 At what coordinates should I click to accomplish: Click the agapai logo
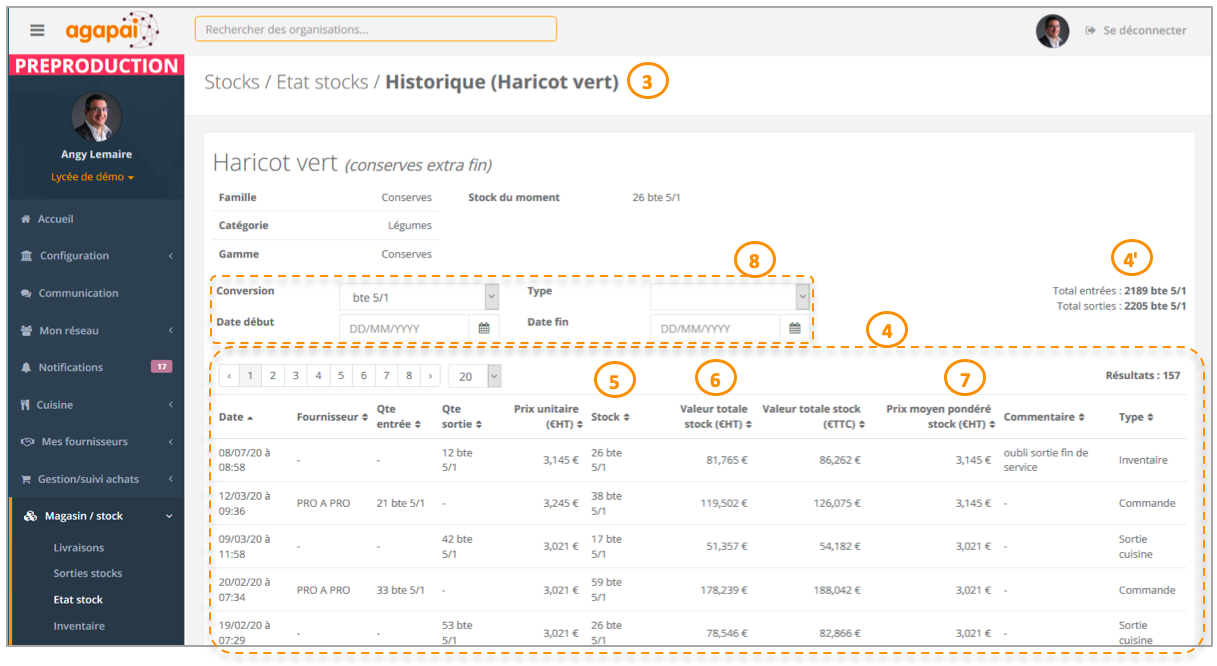coord(112,30)
